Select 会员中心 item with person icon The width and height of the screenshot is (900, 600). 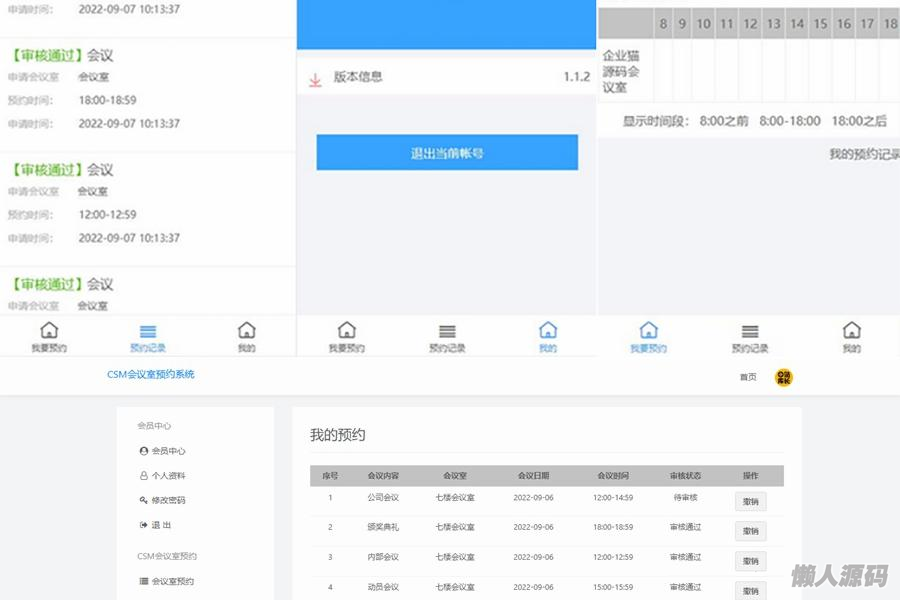168,451
